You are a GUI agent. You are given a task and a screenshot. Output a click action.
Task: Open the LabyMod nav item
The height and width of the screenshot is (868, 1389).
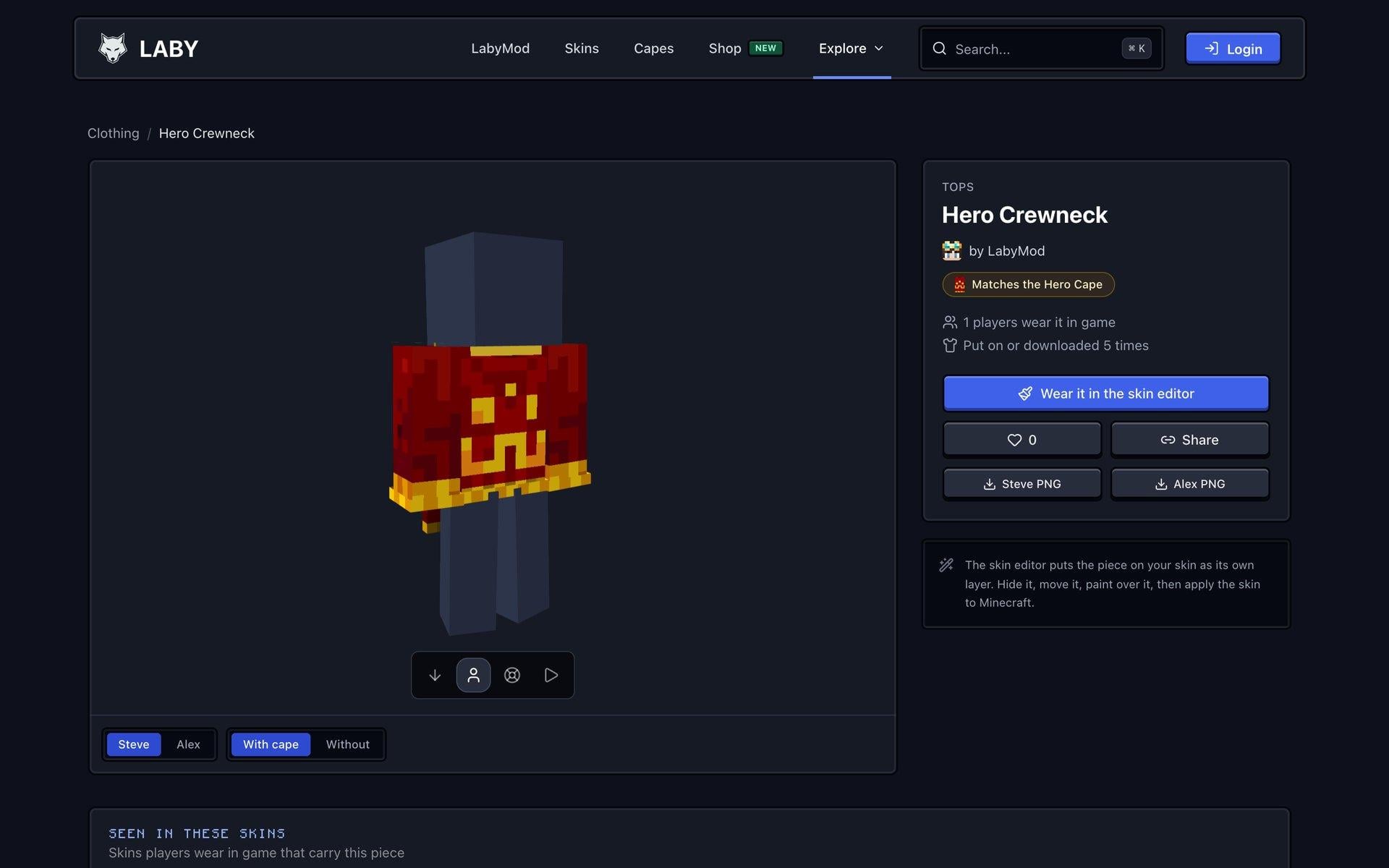click(x=500, y=48)
